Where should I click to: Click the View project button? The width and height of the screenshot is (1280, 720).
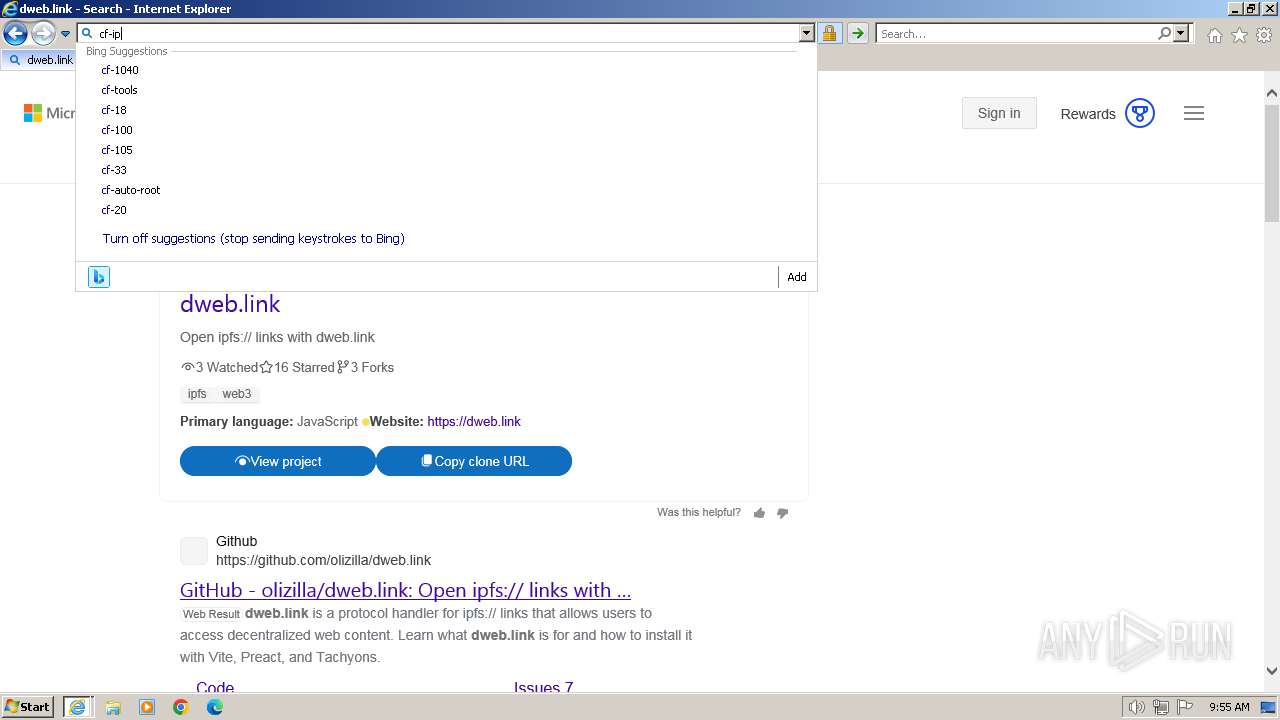point(278,461)
